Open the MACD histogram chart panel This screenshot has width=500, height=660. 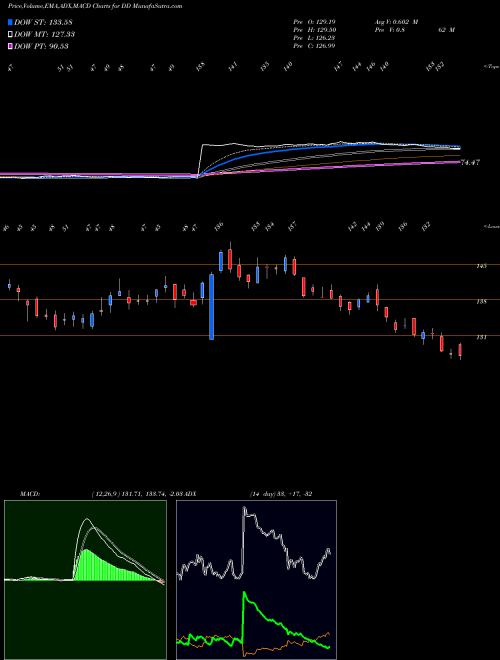pyautogui.click(x=85, y=580)
